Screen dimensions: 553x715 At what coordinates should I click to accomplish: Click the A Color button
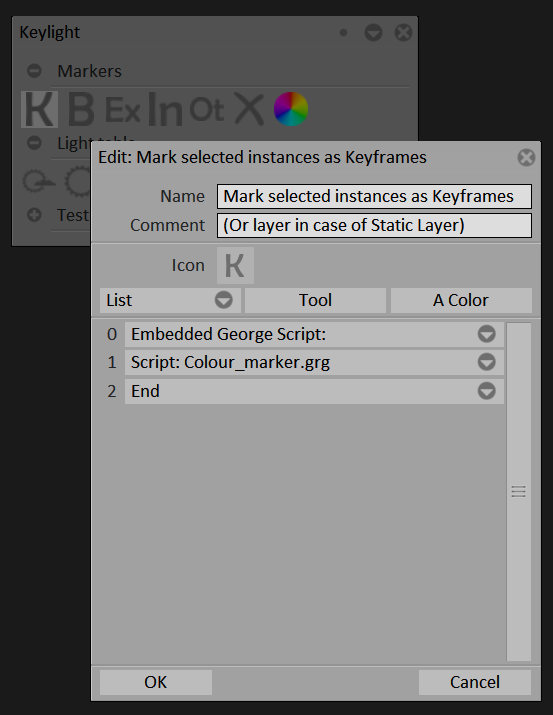pyautogui.click(x=461, y=300)
